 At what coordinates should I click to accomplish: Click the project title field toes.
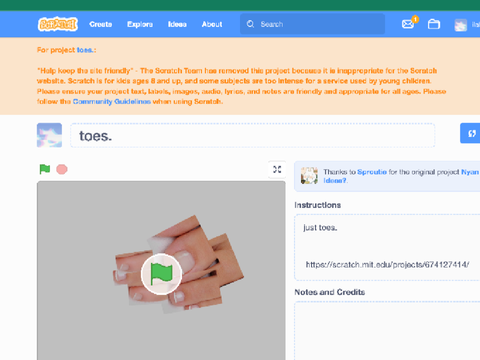252,135
